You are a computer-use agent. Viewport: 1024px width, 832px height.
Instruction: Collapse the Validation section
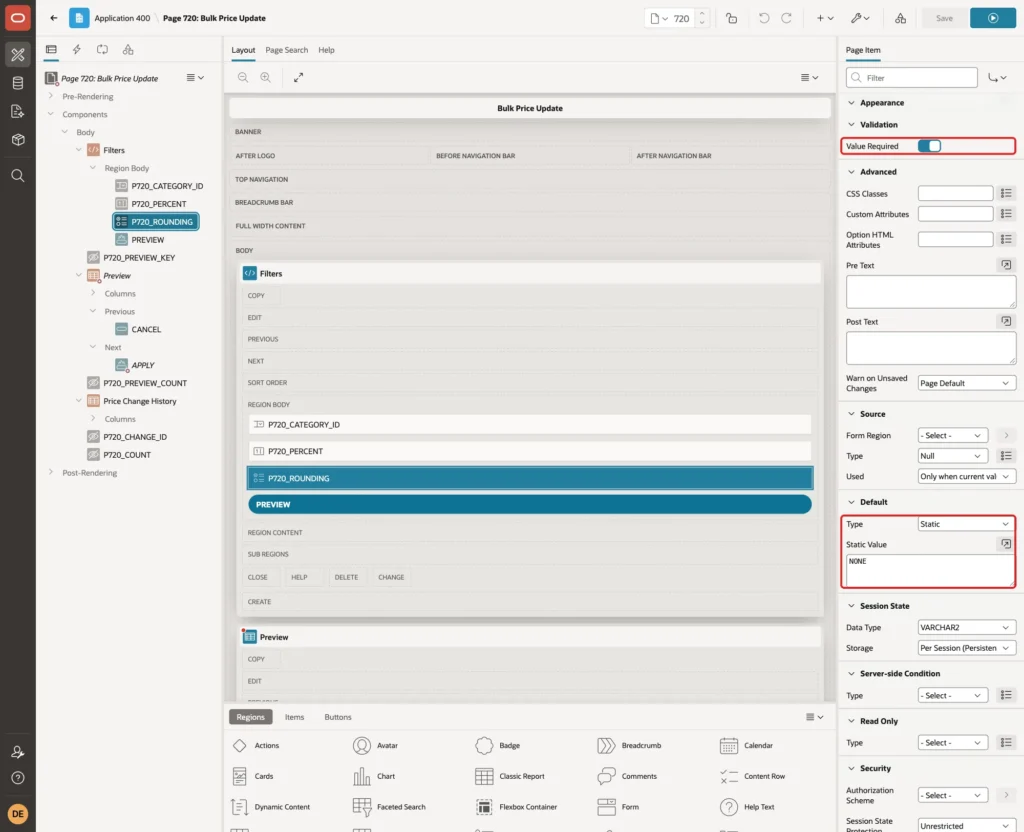851,124
